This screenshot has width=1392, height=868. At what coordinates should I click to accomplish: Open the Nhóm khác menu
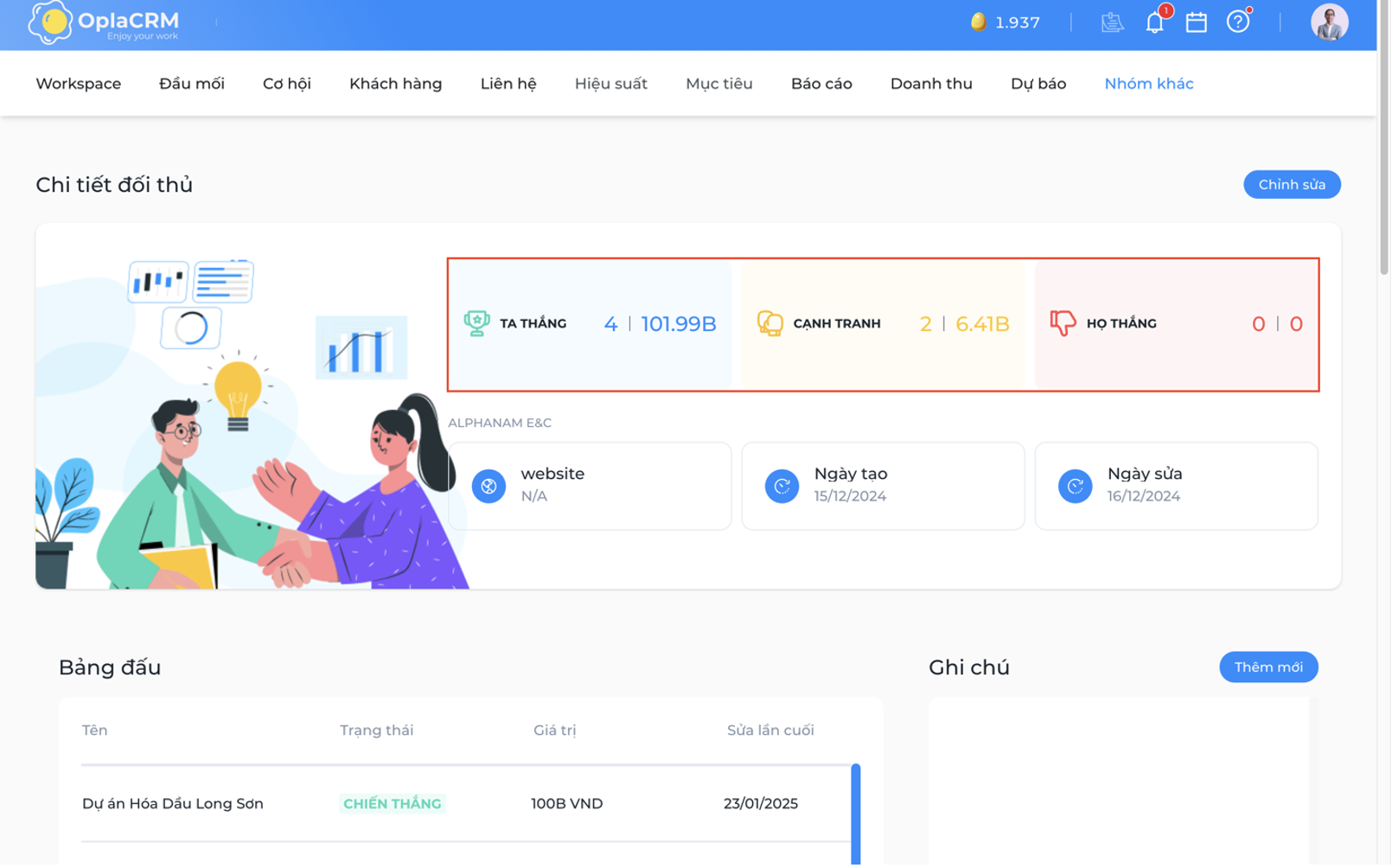coord(1149,84)
